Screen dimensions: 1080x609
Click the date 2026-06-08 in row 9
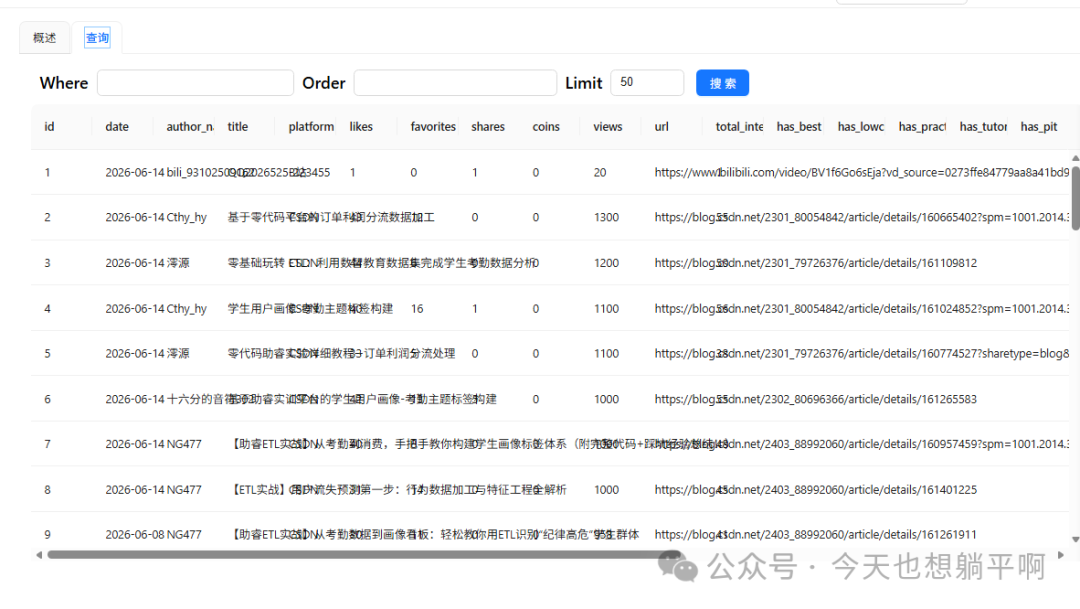135,535
